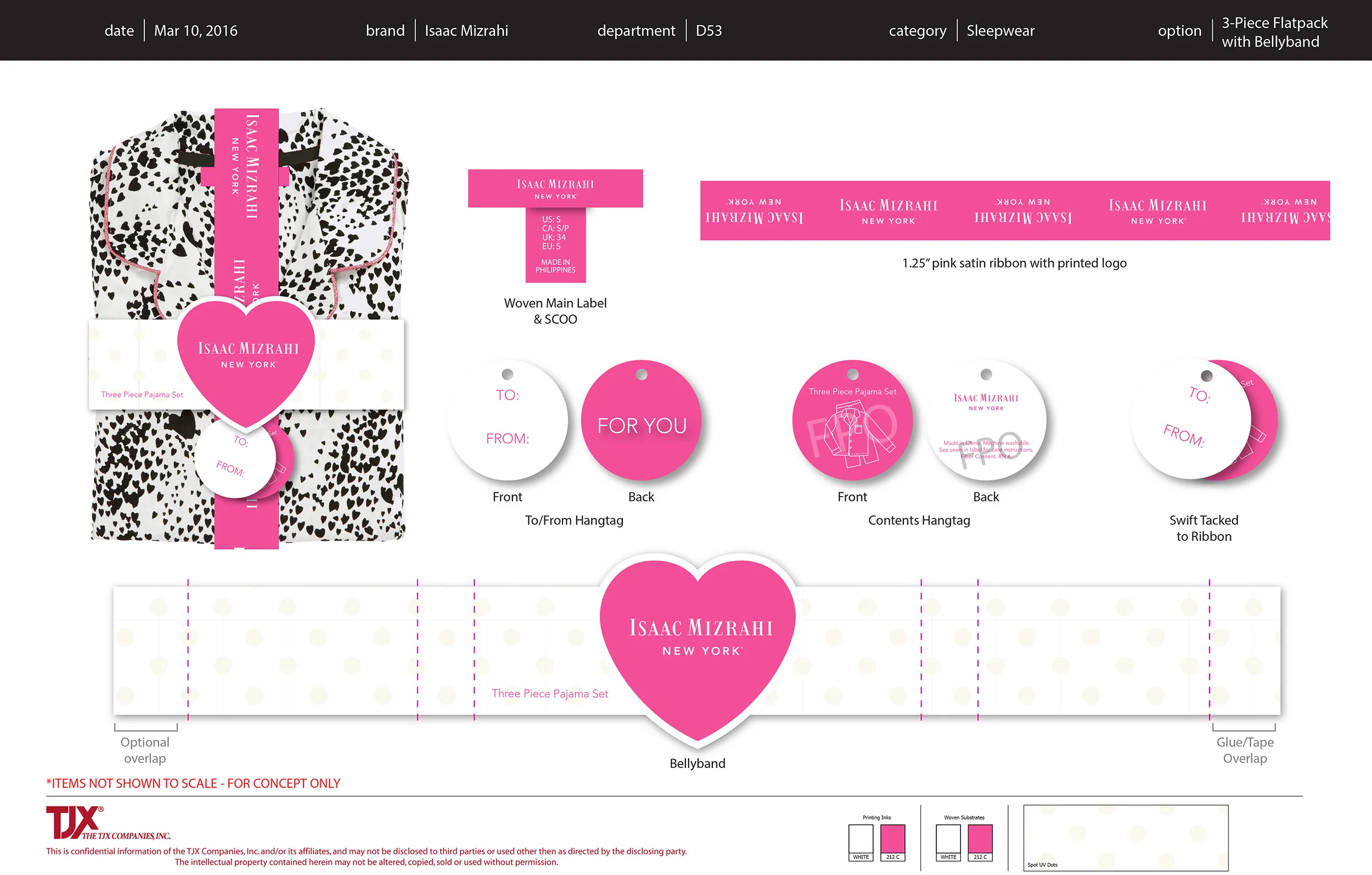Click the SCOO size label with US: S

tap(555, 244)
